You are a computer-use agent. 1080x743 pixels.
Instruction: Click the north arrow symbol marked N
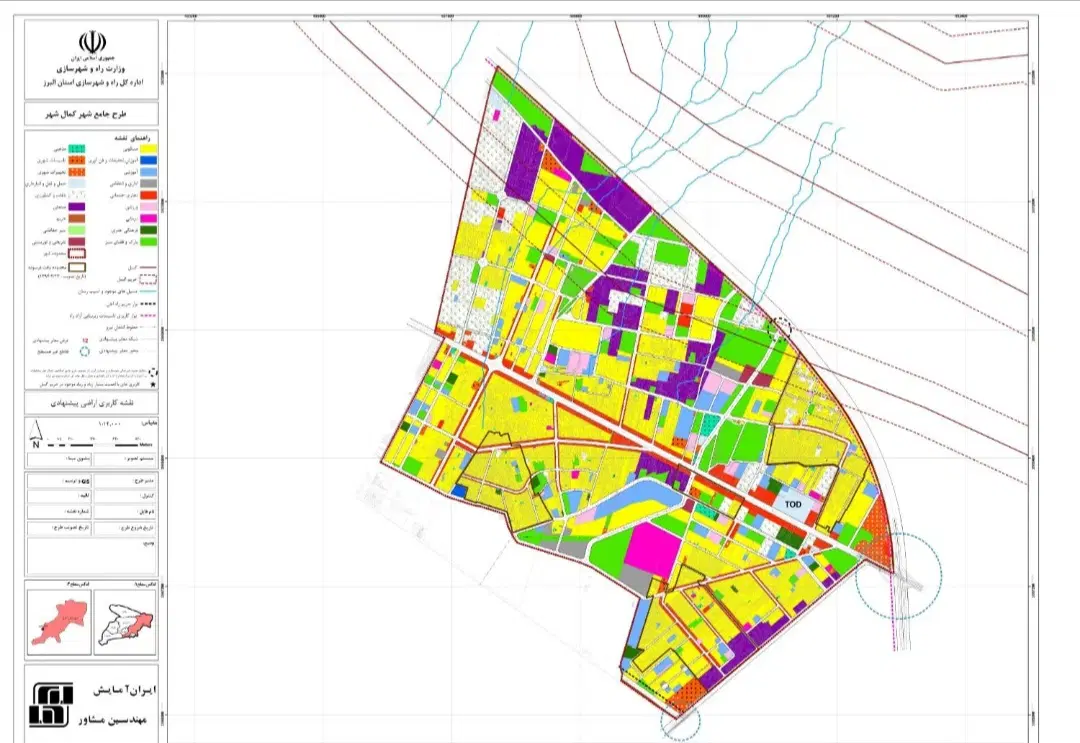(x=37, y=437)
